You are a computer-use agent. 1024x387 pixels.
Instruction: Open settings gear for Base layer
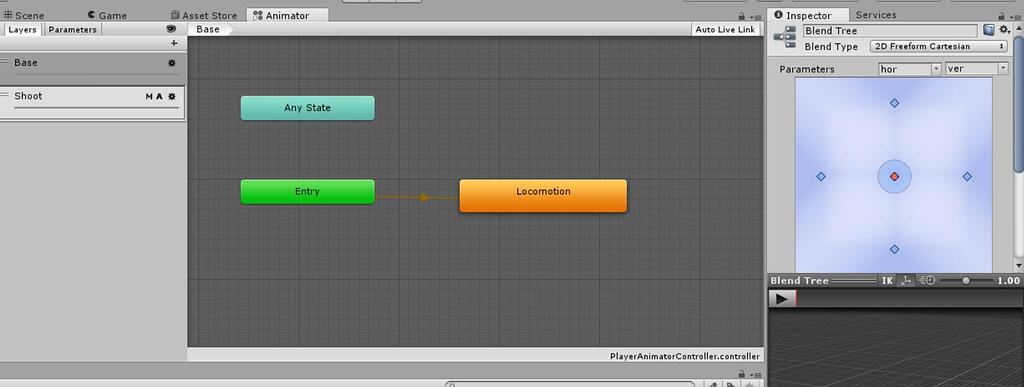(x=172, y=63)
